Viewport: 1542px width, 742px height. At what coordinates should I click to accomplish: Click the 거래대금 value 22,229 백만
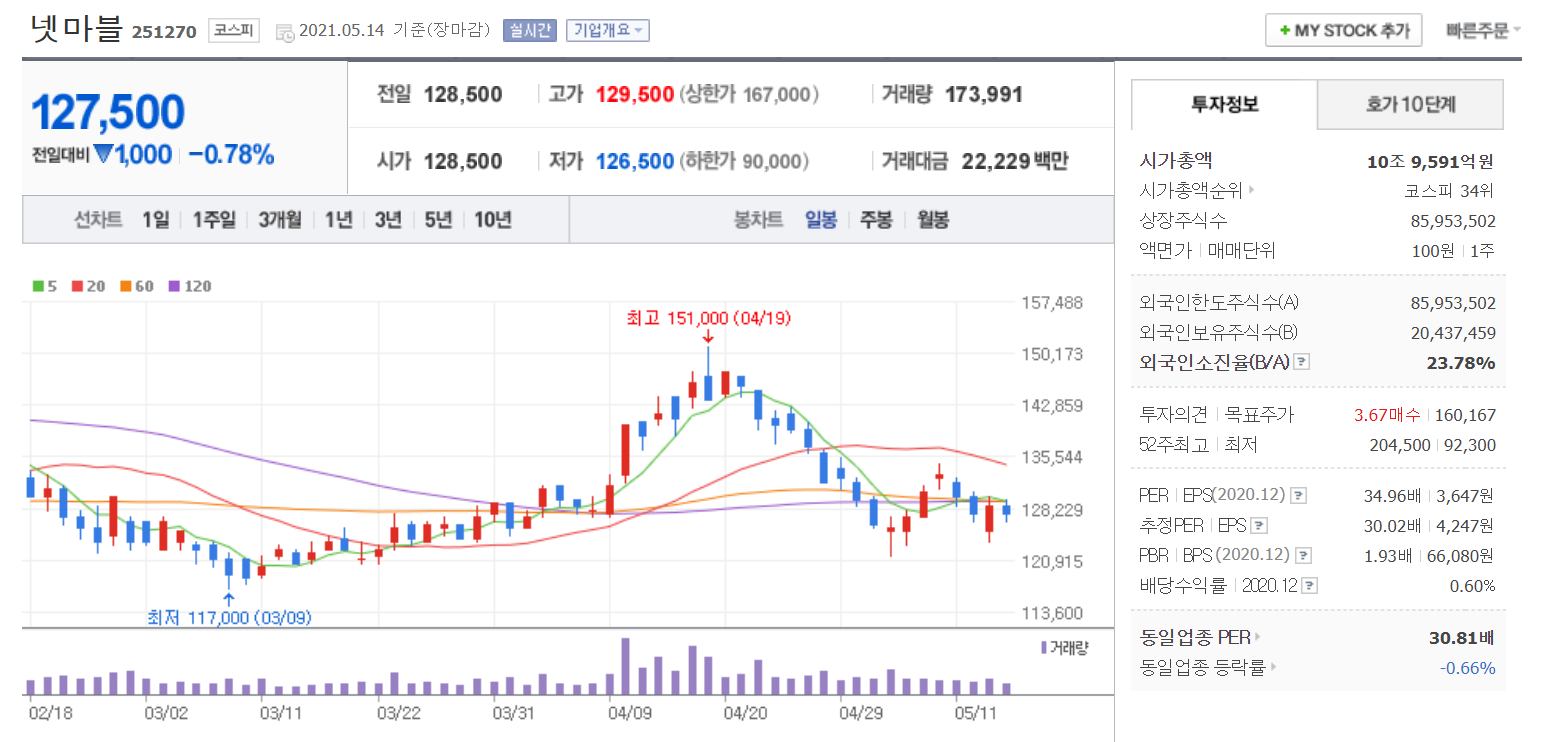pyautogui.click(x=1015, y=161)
